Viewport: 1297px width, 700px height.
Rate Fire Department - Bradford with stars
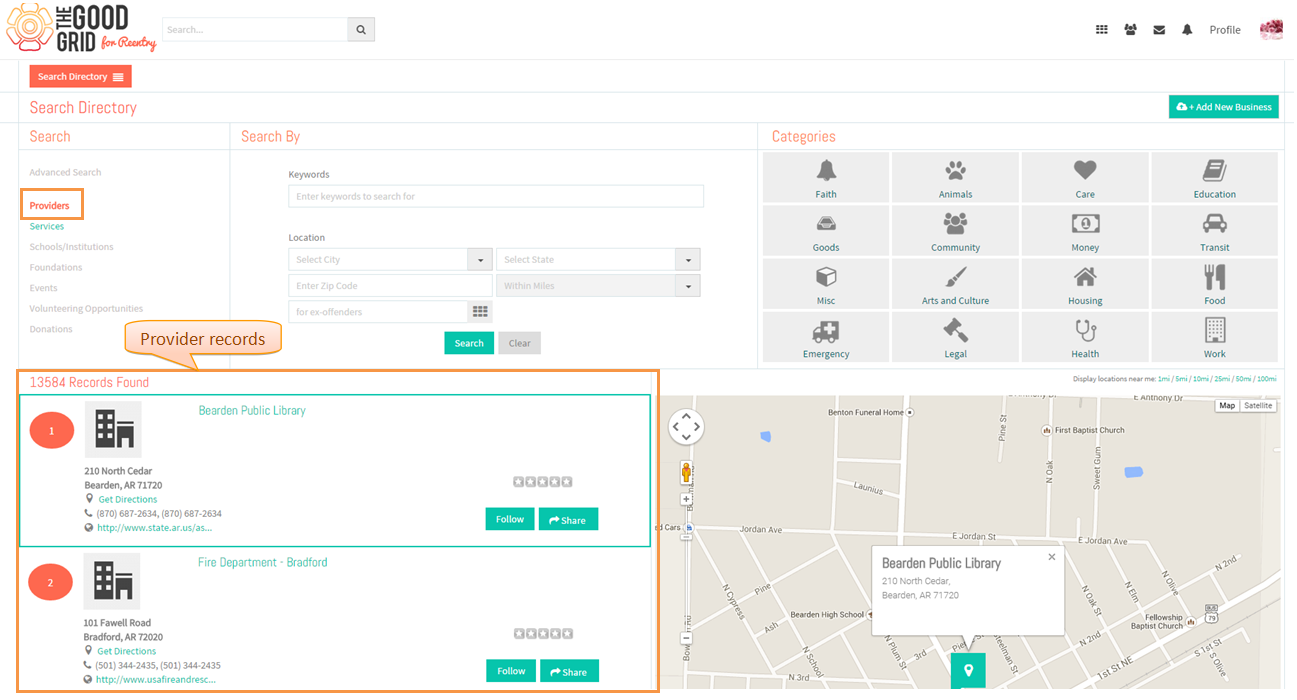coord(544,634)
